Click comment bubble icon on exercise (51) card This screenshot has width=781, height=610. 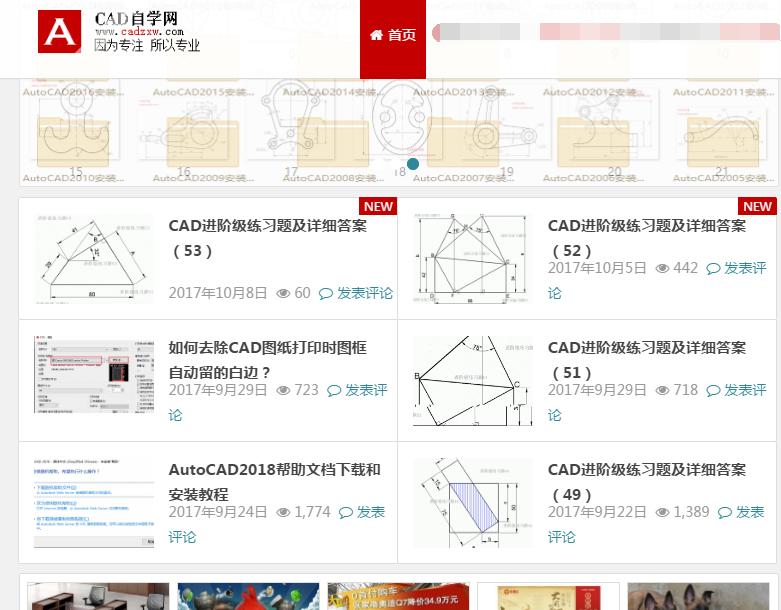713,391
